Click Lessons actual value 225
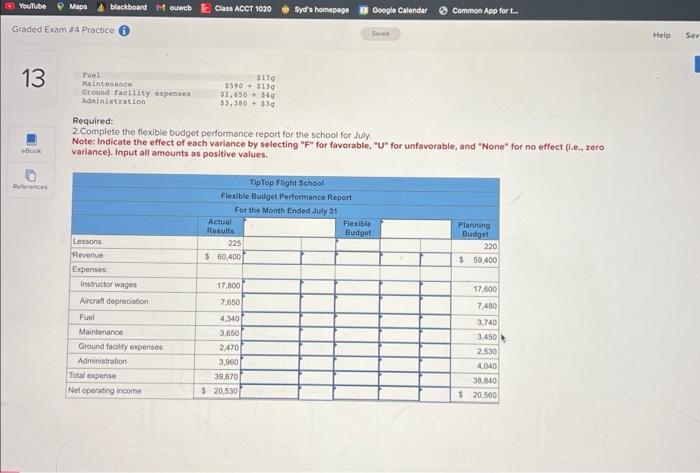Viewport: 700px width, 473px height. click(x=234, y=243)
